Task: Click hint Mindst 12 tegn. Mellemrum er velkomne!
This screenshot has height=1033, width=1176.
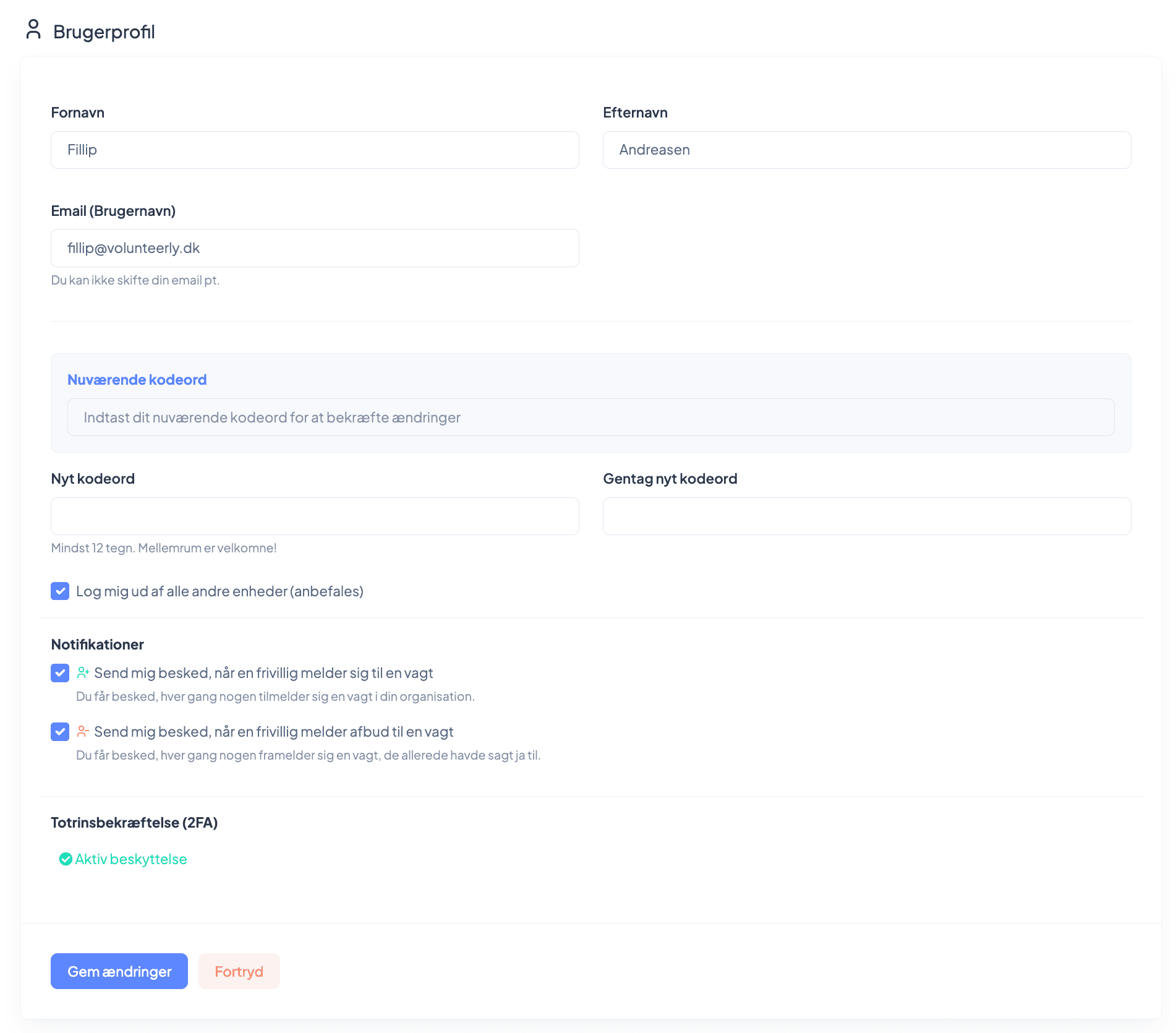Action: tap(164, 548)
